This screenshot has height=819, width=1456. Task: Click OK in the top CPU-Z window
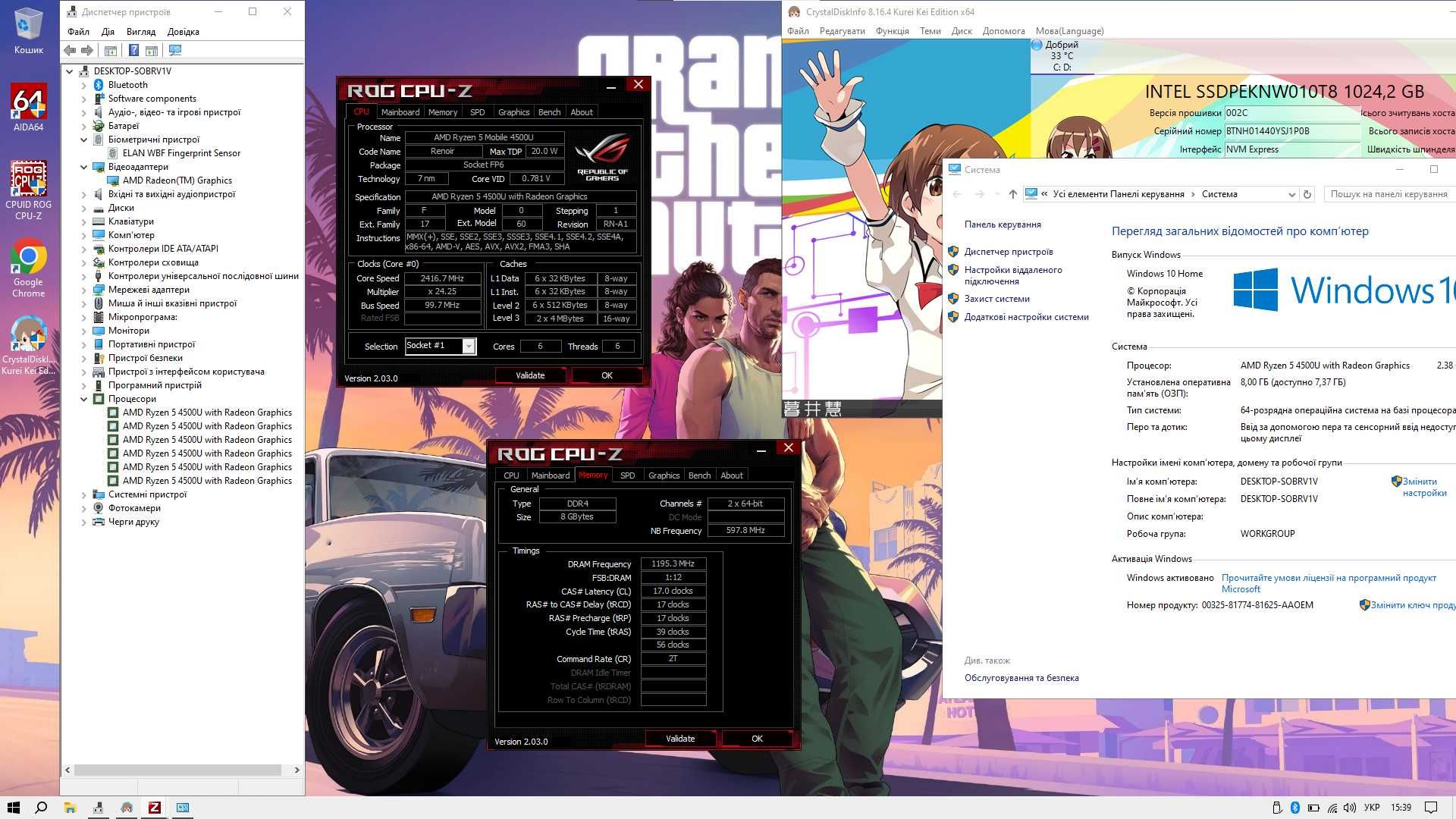(607, 375)
